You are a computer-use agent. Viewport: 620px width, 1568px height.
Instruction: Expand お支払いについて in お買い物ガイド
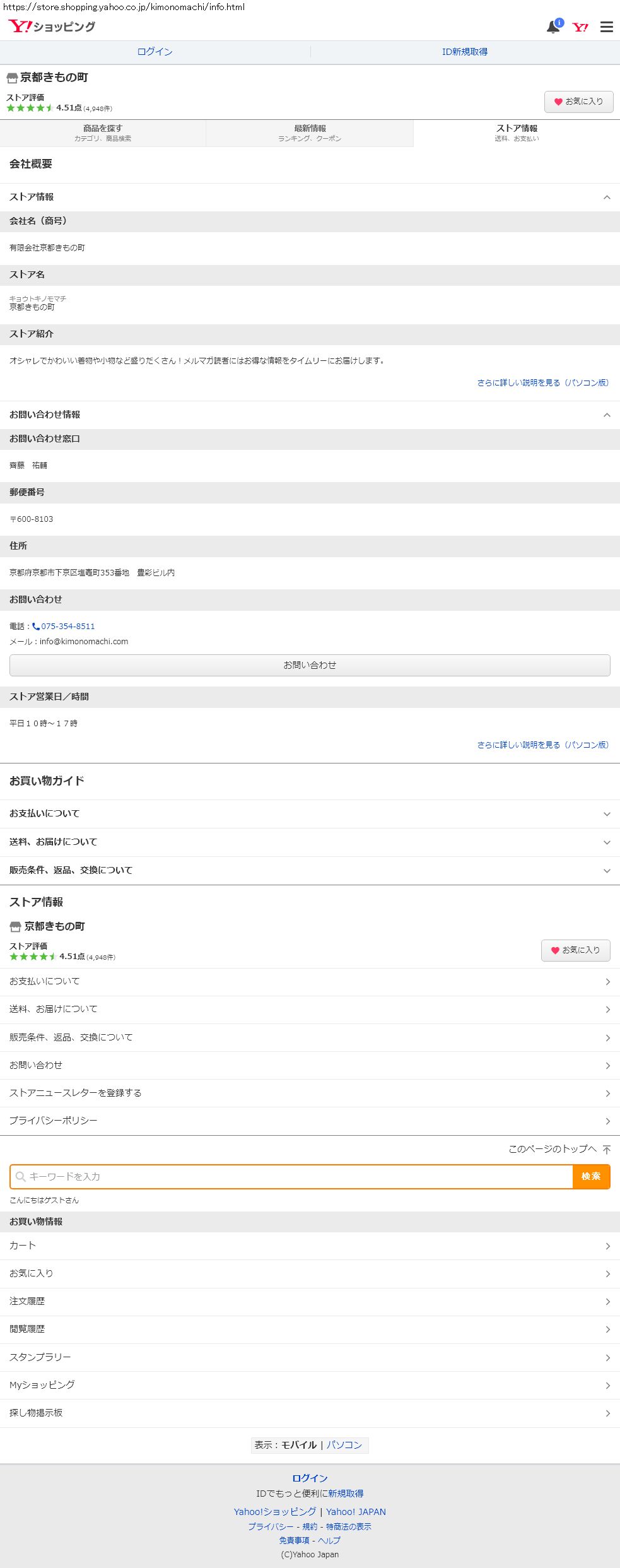(310, 814)
